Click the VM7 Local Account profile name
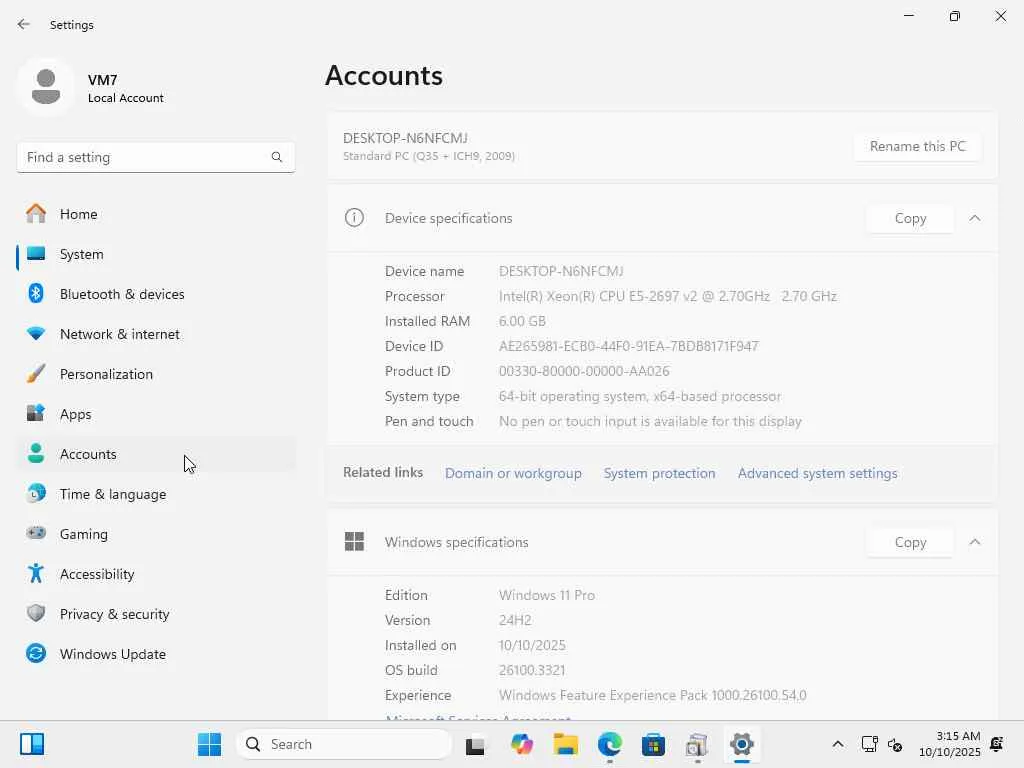 pos(125,88)
